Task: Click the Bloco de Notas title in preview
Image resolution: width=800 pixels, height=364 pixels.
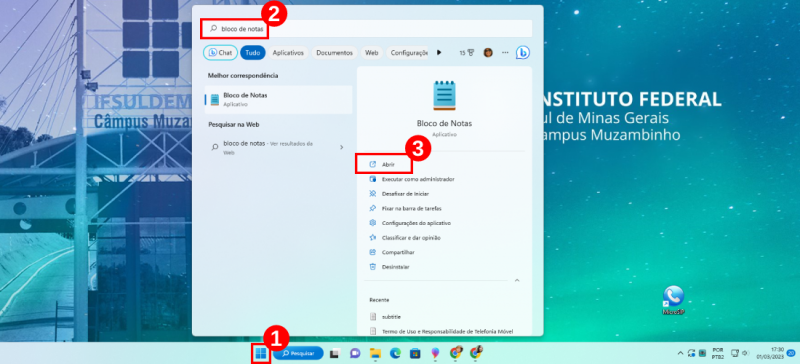Action: [444, 124]
